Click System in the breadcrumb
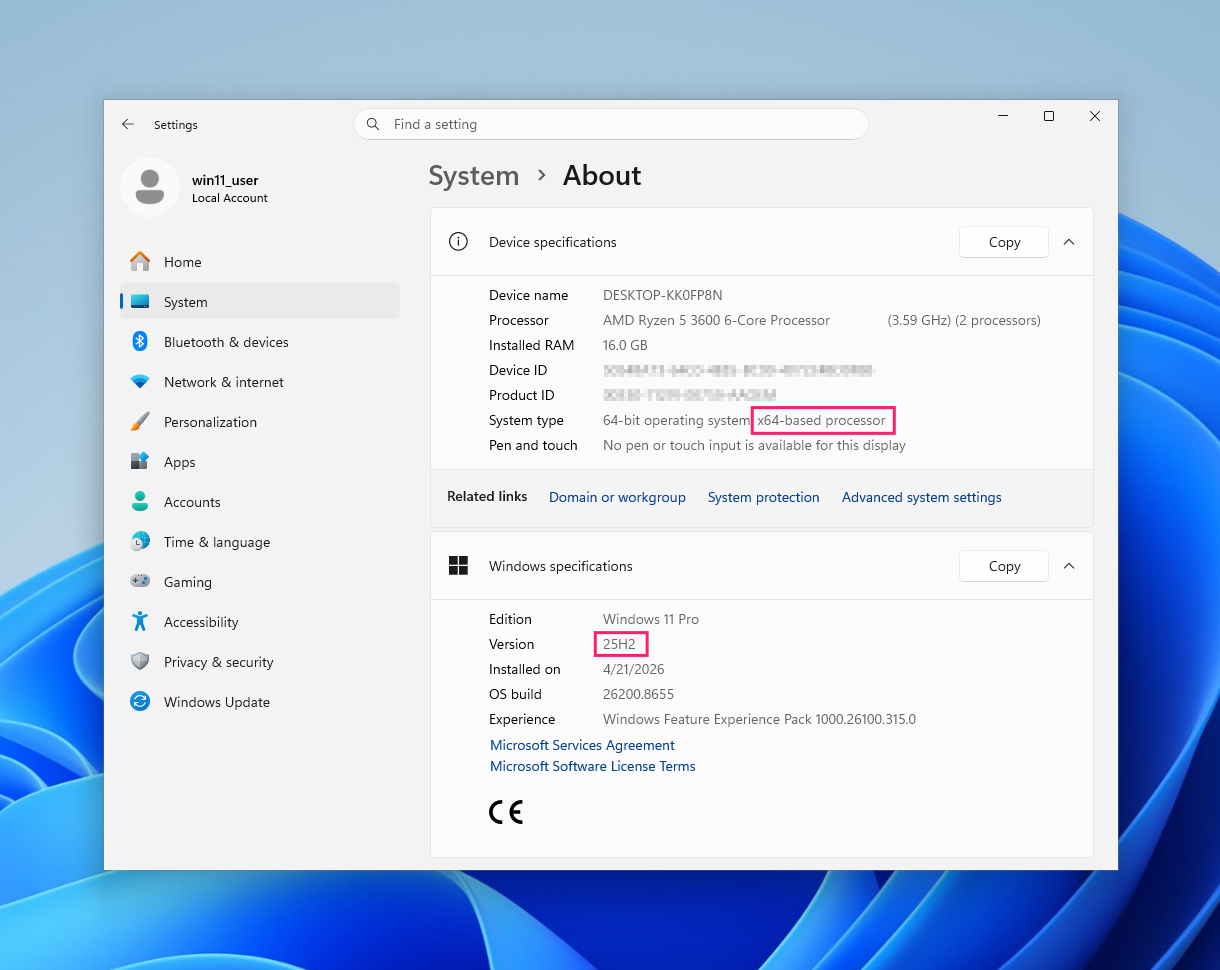 pos(474,175)
